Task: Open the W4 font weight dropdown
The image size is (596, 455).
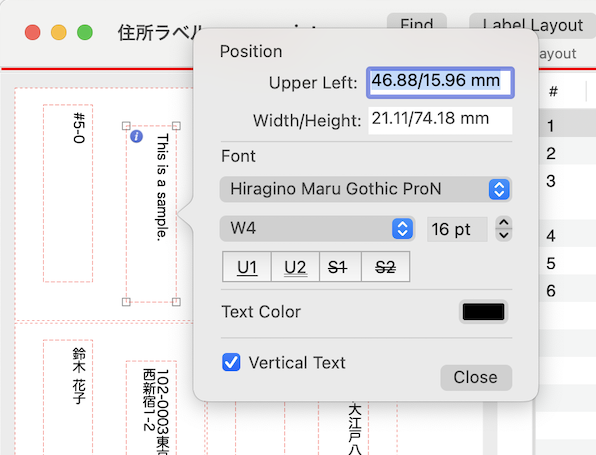Action: (317, 228)
